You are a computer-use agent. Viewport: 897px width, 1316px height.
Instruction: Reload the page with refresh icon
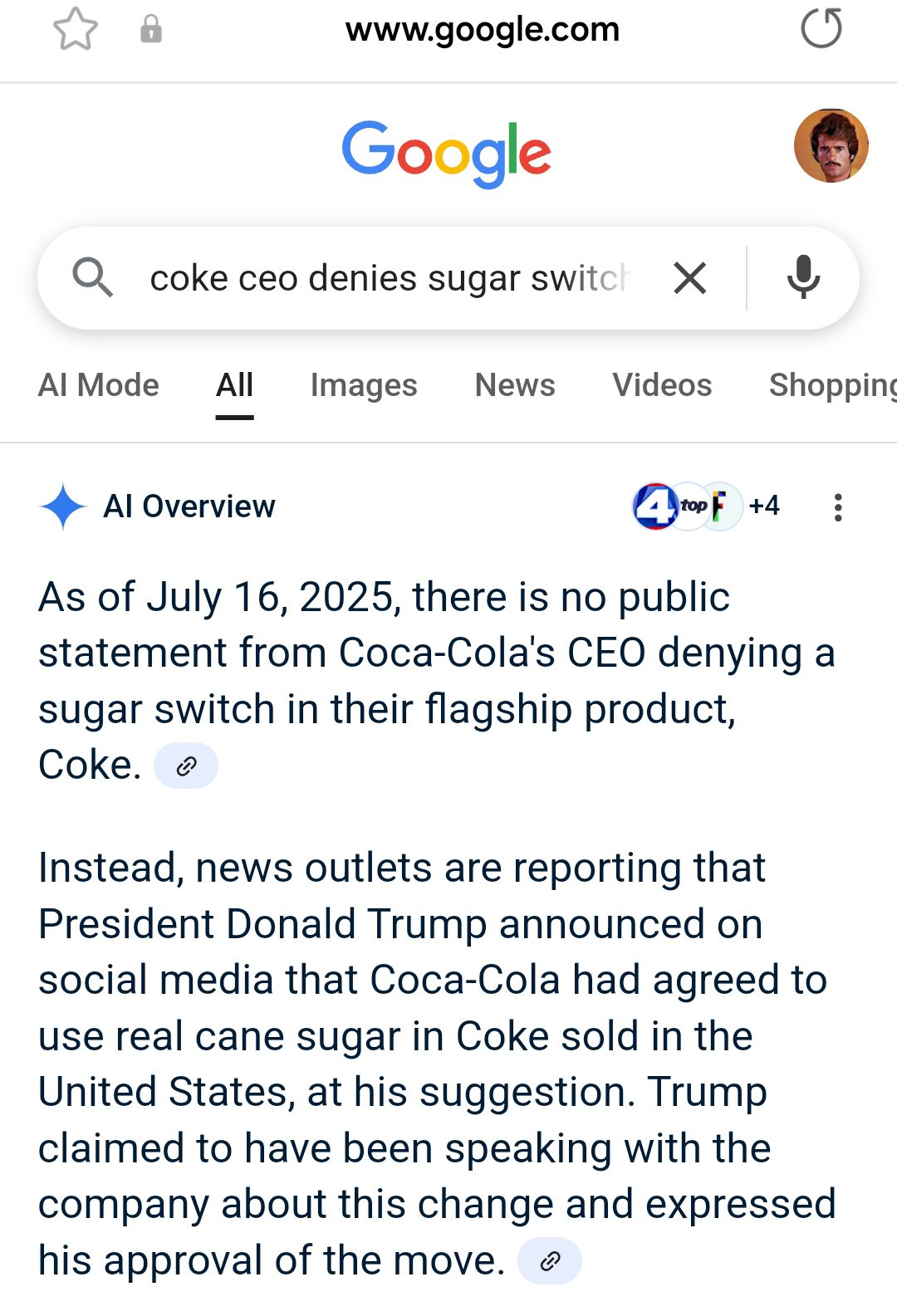click(x=821, y=28)
